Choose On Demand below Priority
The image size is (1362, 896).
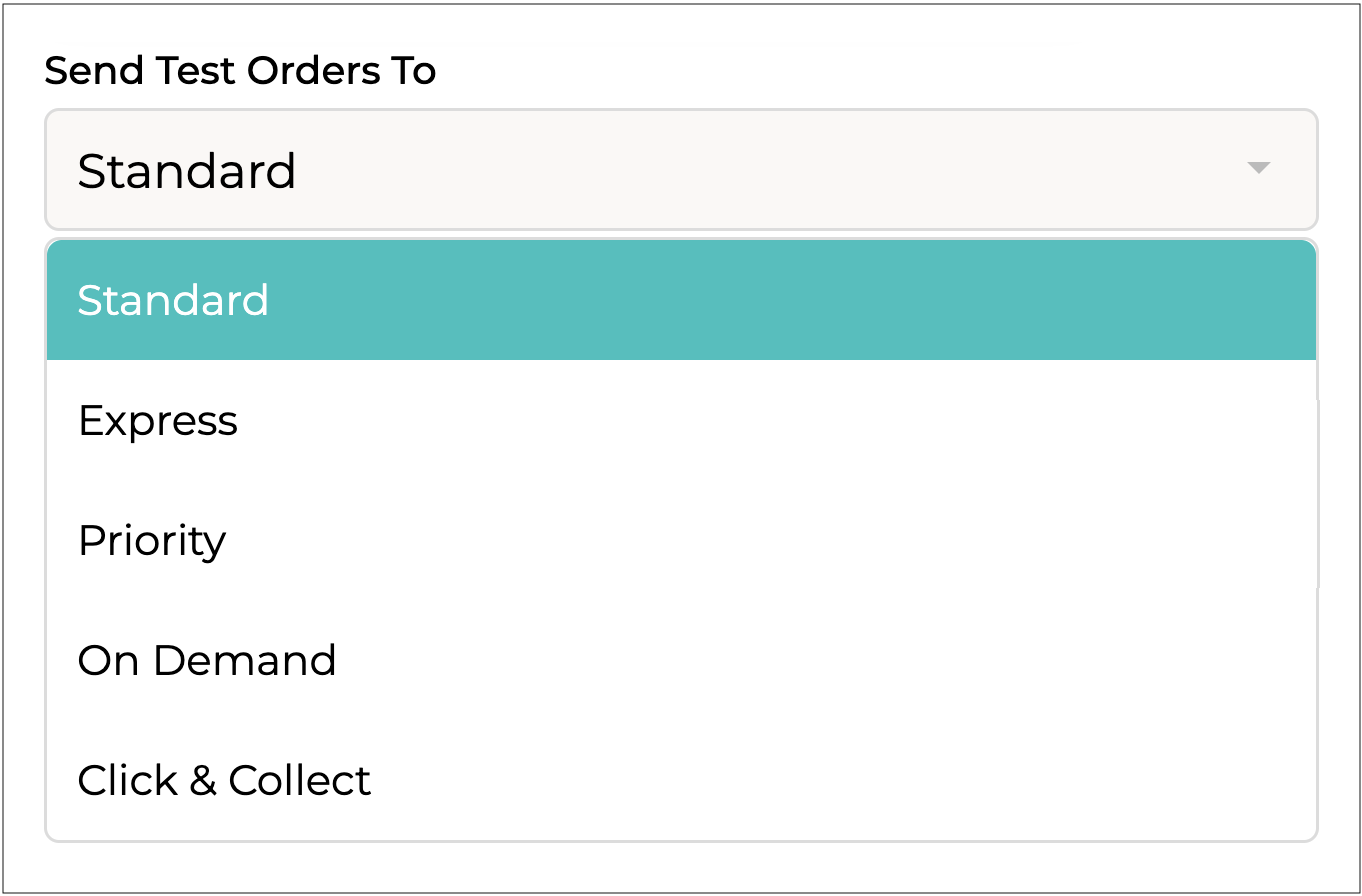click(207, 660)
